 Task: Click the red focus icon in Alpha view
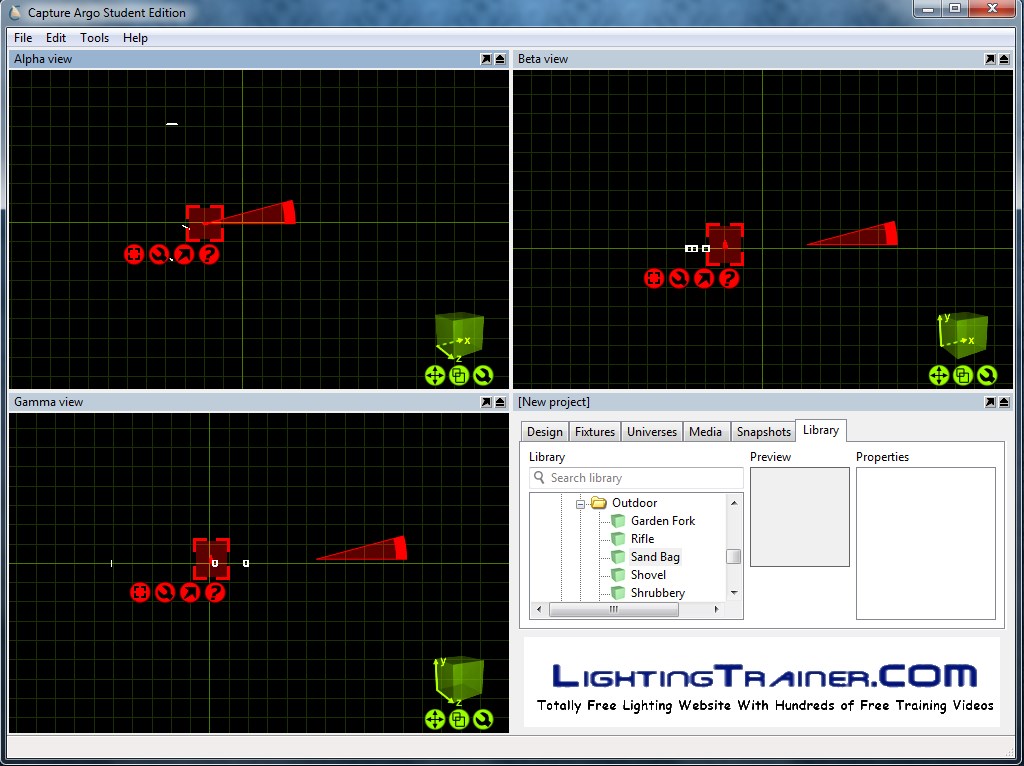pyautogui.click(x=134, y=254)
